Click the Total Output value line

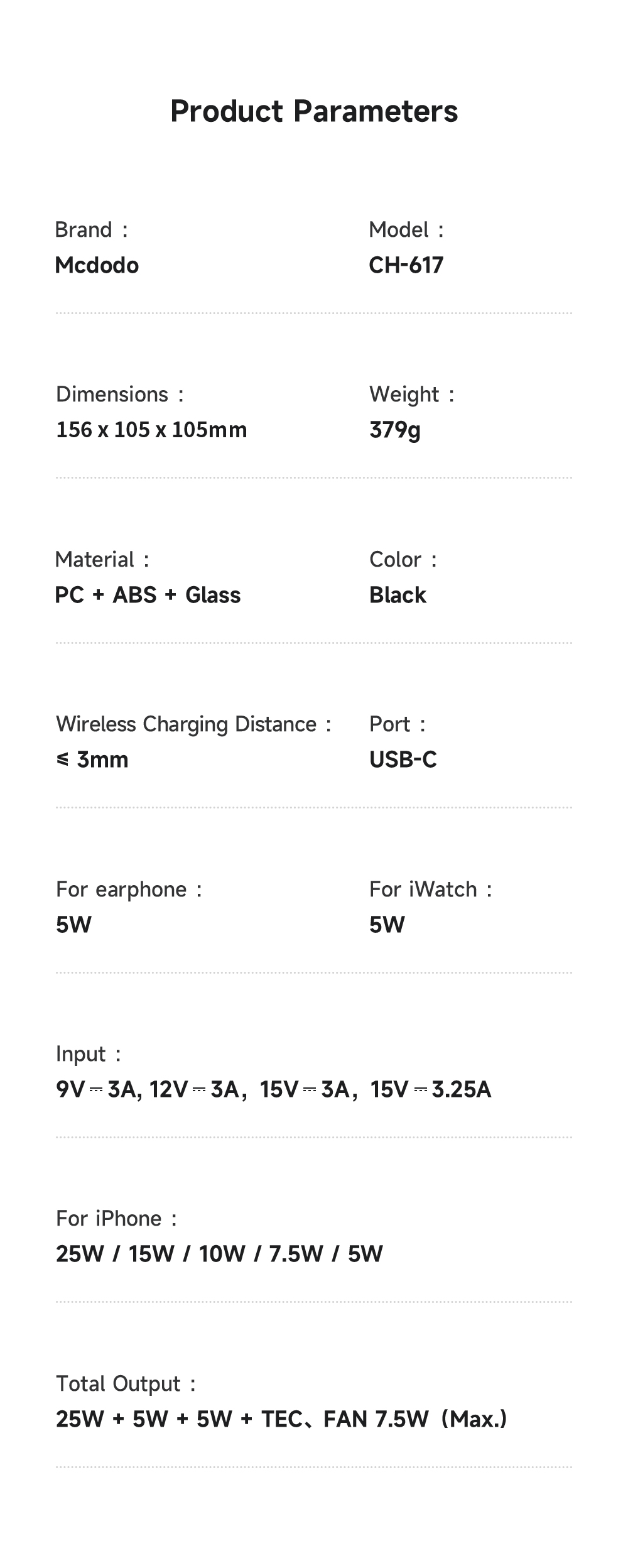pos(281,1419)
